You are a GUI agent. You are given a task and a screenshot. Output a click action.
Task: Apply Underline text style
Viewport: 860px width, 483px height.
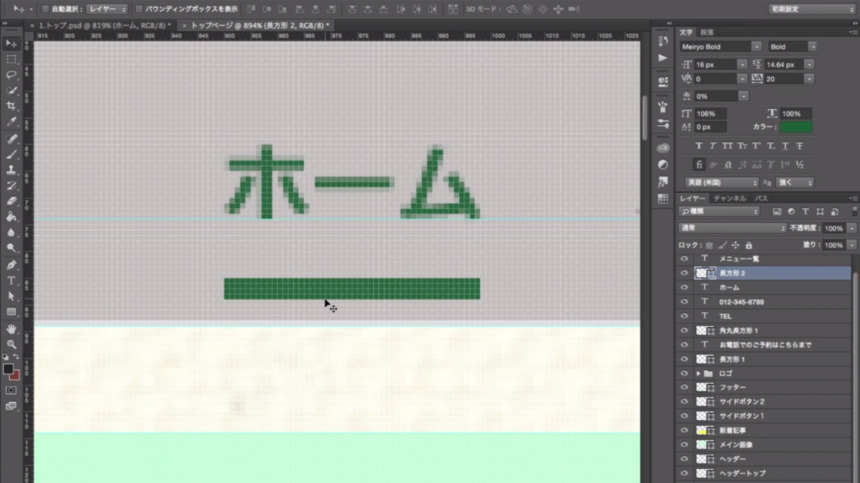(785, 146)
